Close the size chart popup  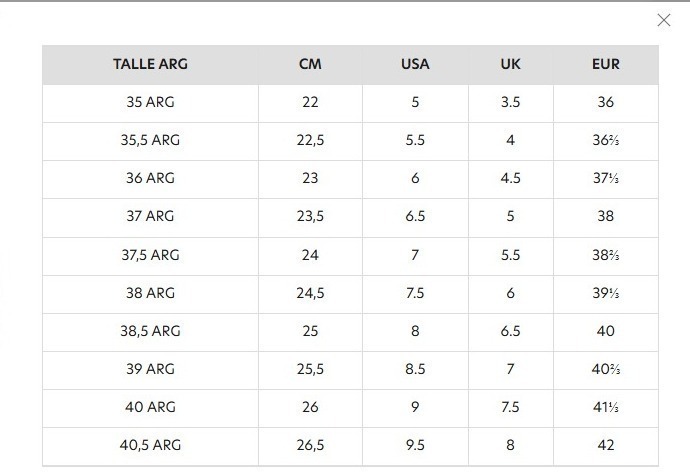[x=664, y=20]
